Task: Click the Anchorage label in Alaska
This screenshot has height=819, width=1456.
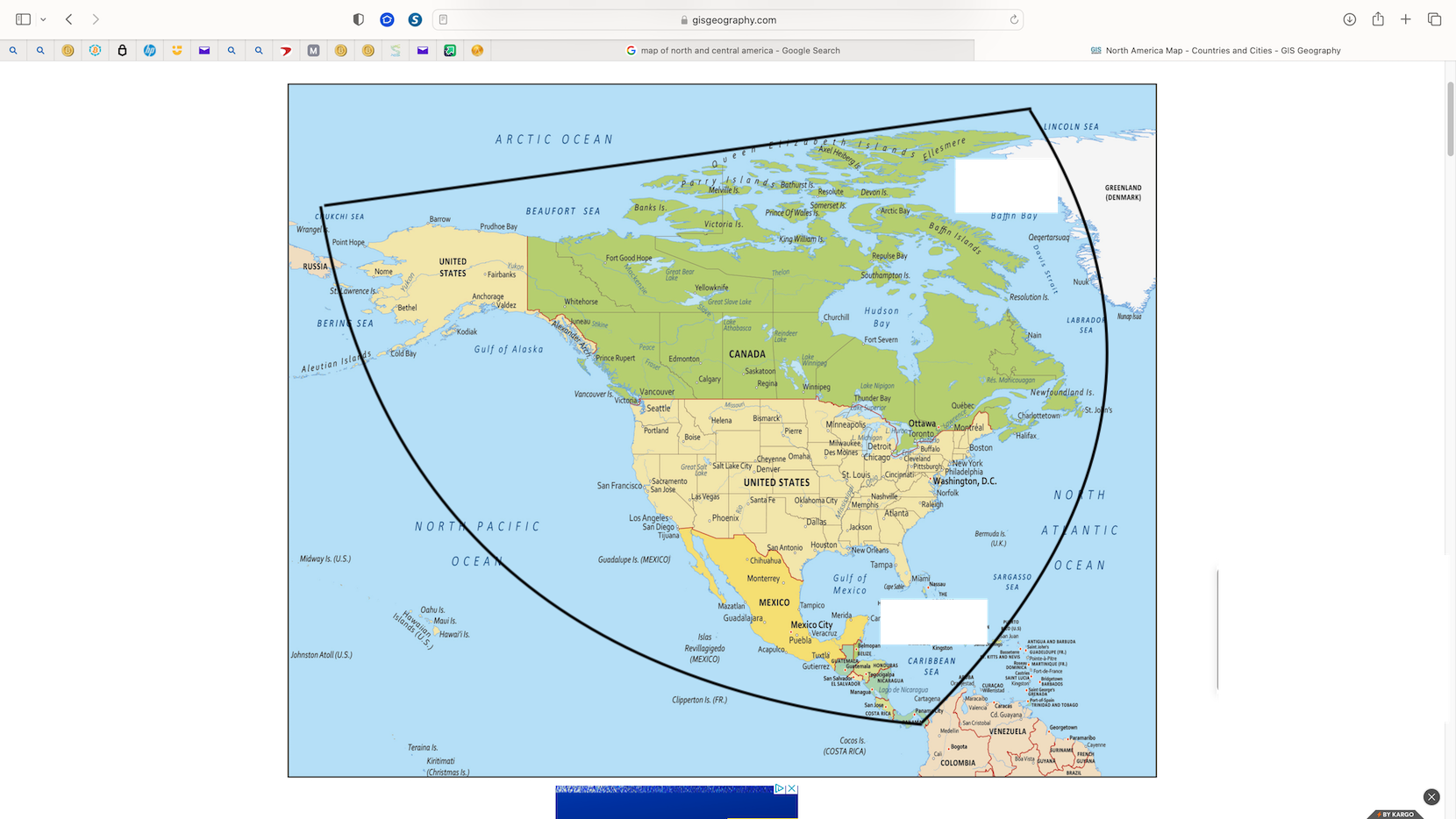Action: 488,296
